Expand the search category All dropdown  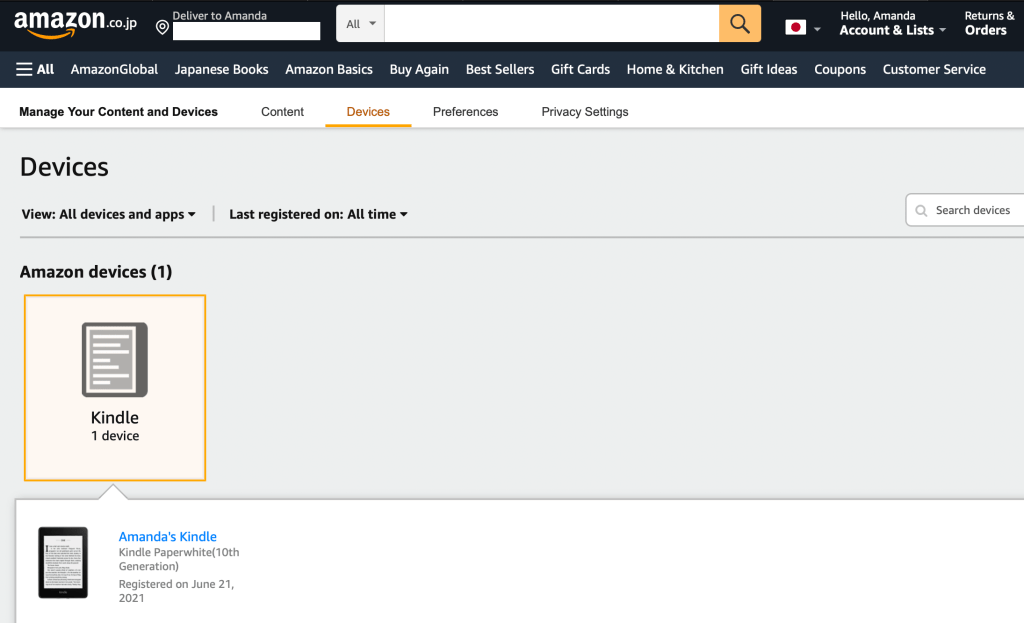(x=360, y=24)
